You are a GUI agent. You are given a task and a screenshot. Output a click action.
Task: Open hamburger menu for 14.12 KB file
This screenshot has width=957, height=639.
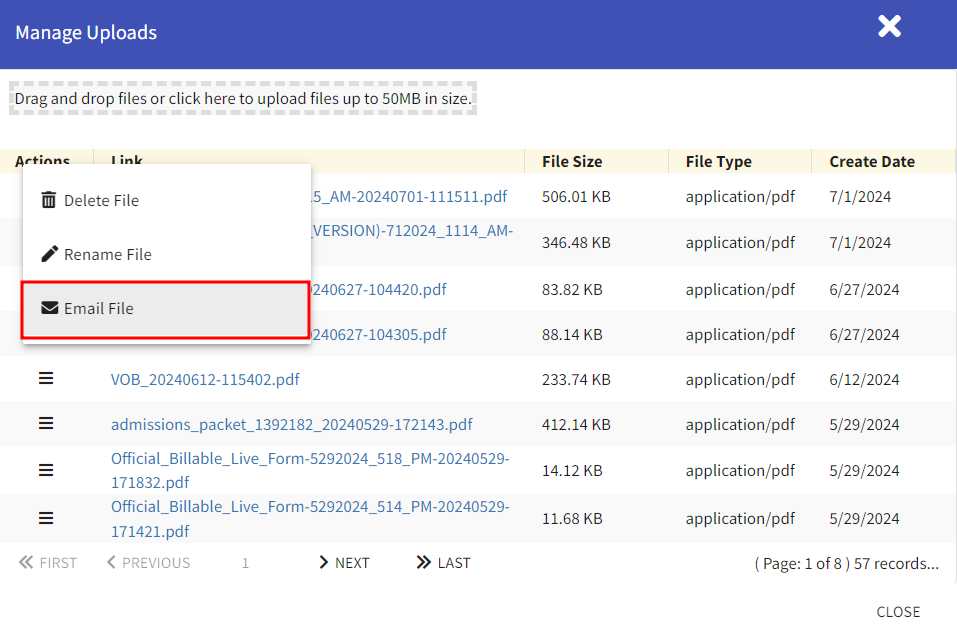click(46, 470)
